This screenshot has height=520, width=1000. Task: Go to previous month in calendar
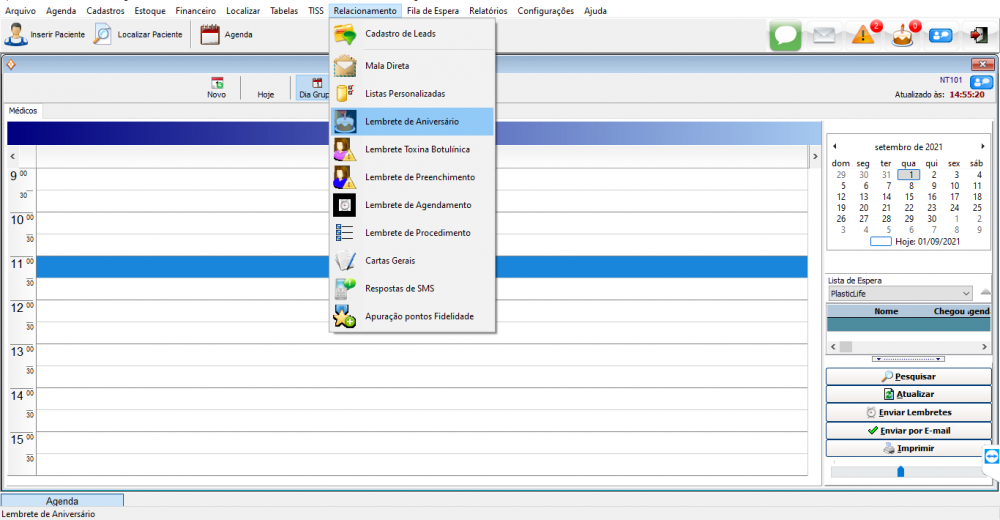point(835,146)
